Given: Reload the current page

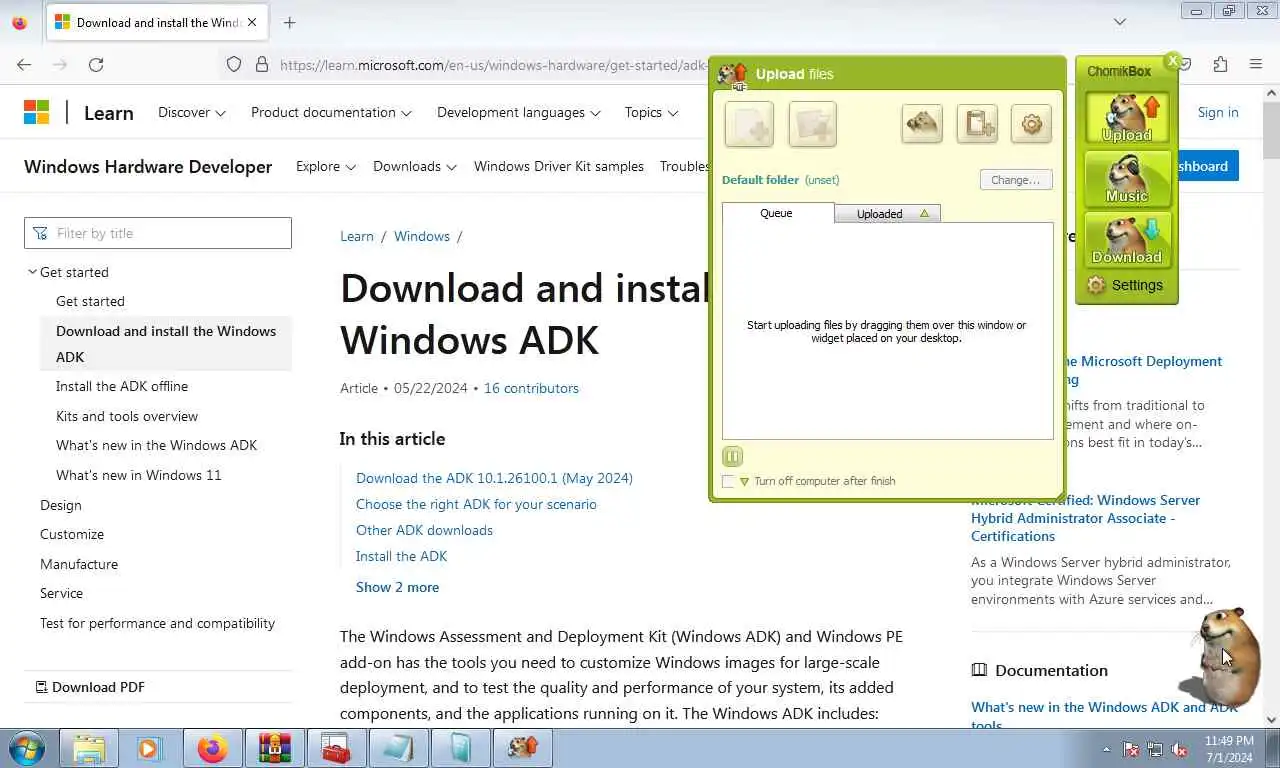Looking at the screenshot, I should click(96, 64).
